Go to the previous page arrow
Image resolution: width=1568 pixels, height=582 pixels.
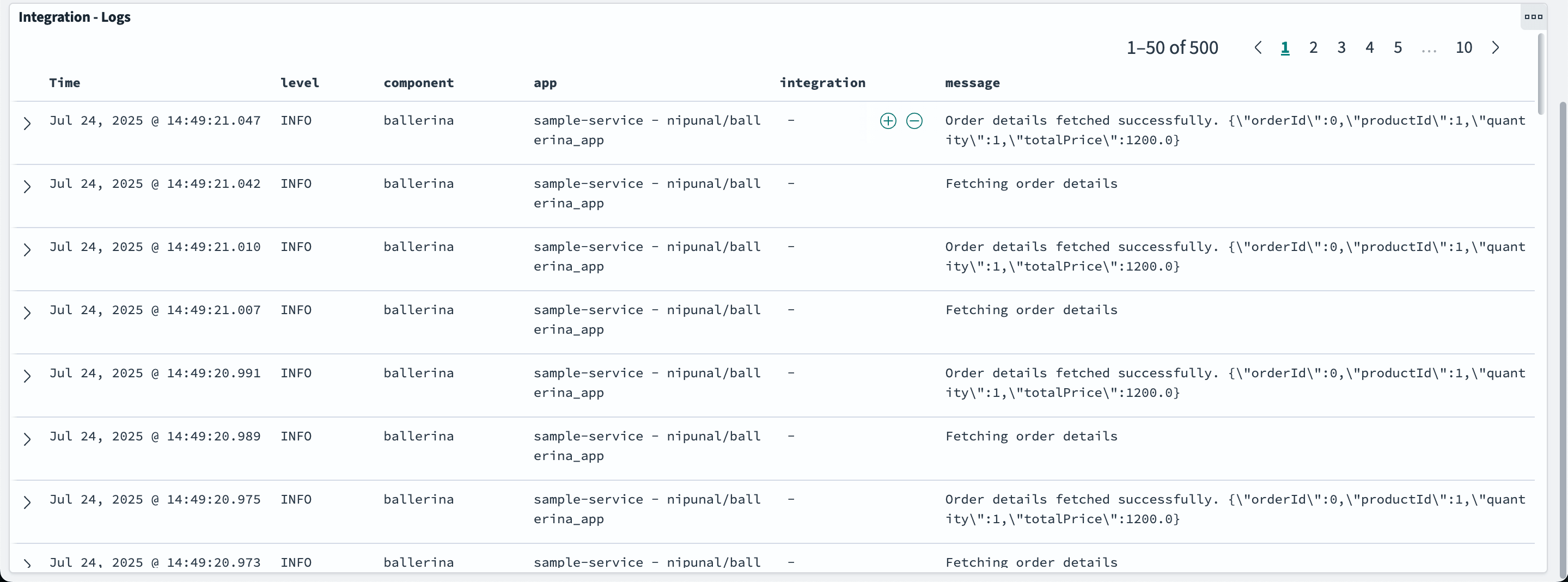[1258, 47]
